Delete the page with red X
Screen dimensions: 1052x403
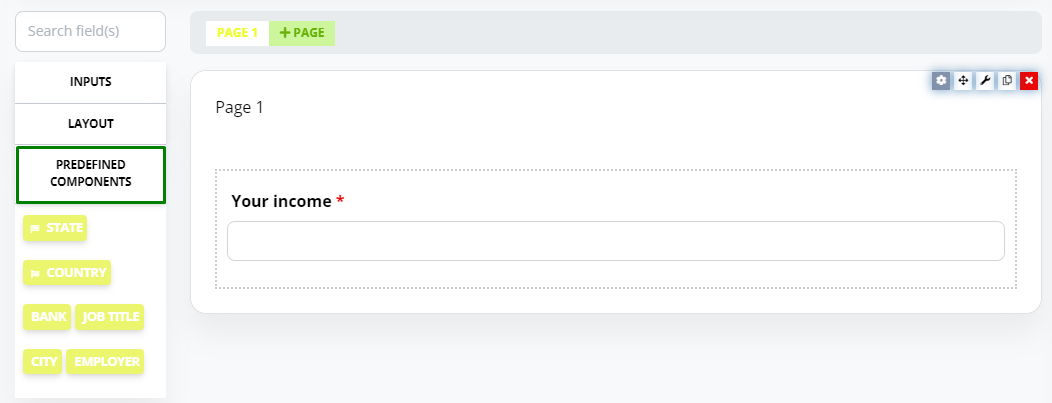[x=1029, y=80]
